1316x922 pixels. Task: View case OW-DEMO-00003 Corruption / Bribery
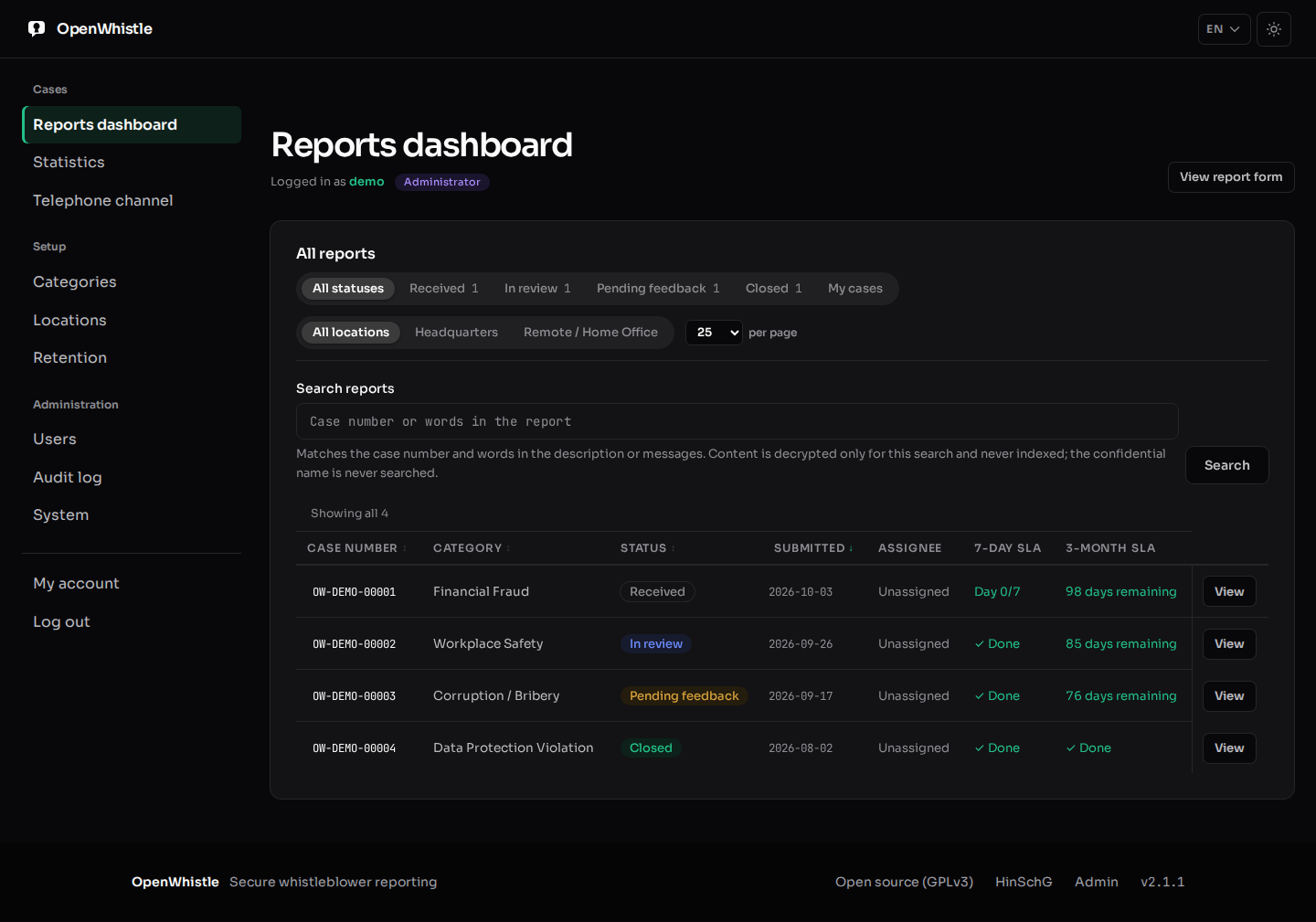[x=1229, y=696]
